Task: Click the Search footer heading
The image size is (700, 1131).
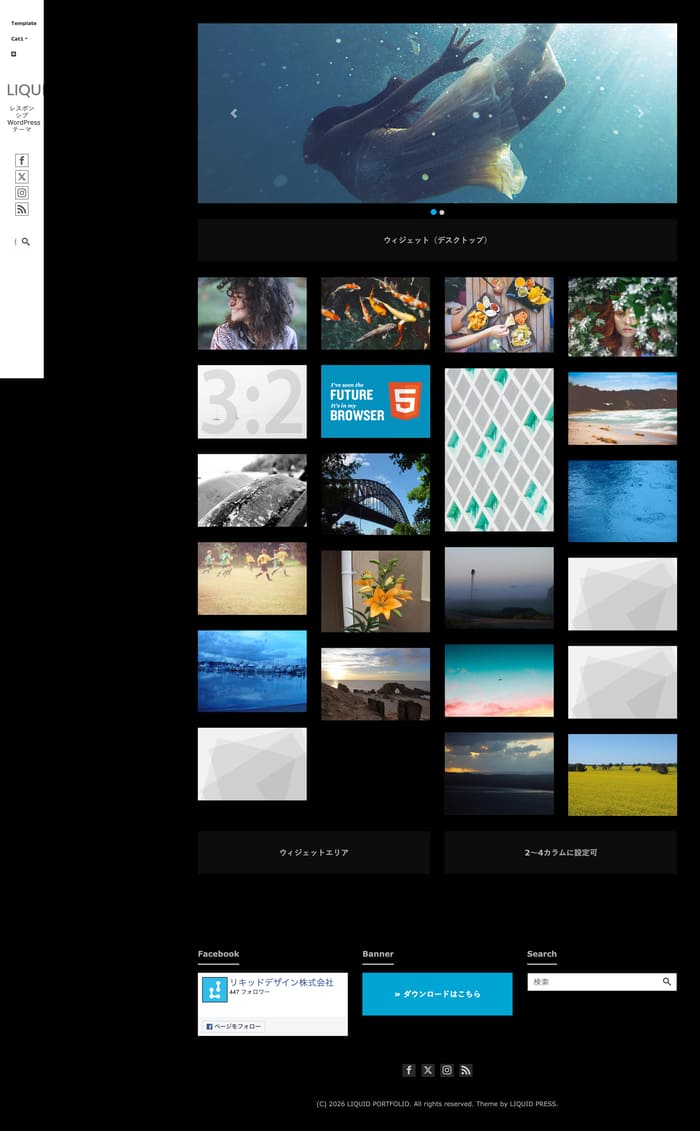Action: pos(542,954)
